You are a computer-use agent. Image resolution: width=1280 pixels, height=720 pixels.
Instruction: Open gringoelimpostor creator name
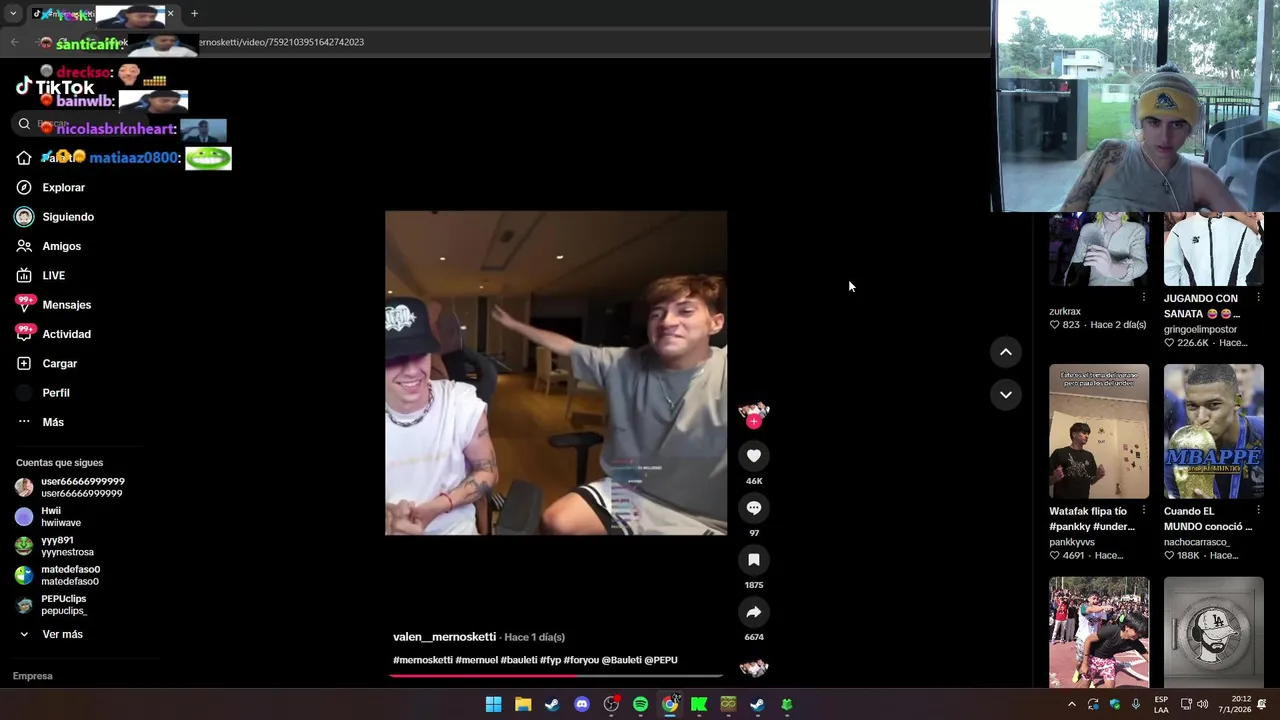point(1200,329)
